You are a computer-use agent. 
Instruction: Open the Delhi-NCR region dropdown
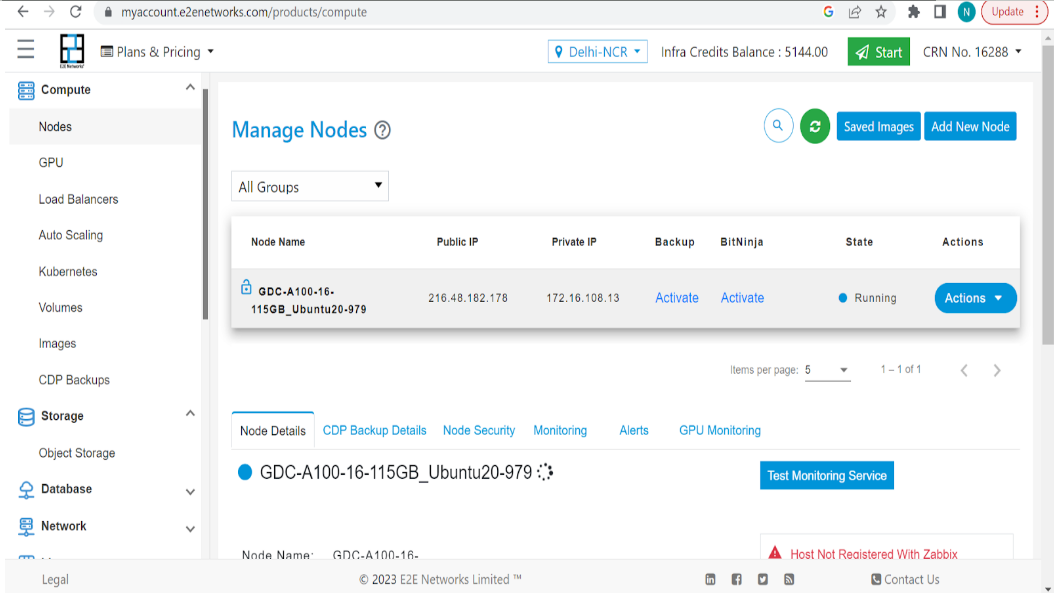598,52
